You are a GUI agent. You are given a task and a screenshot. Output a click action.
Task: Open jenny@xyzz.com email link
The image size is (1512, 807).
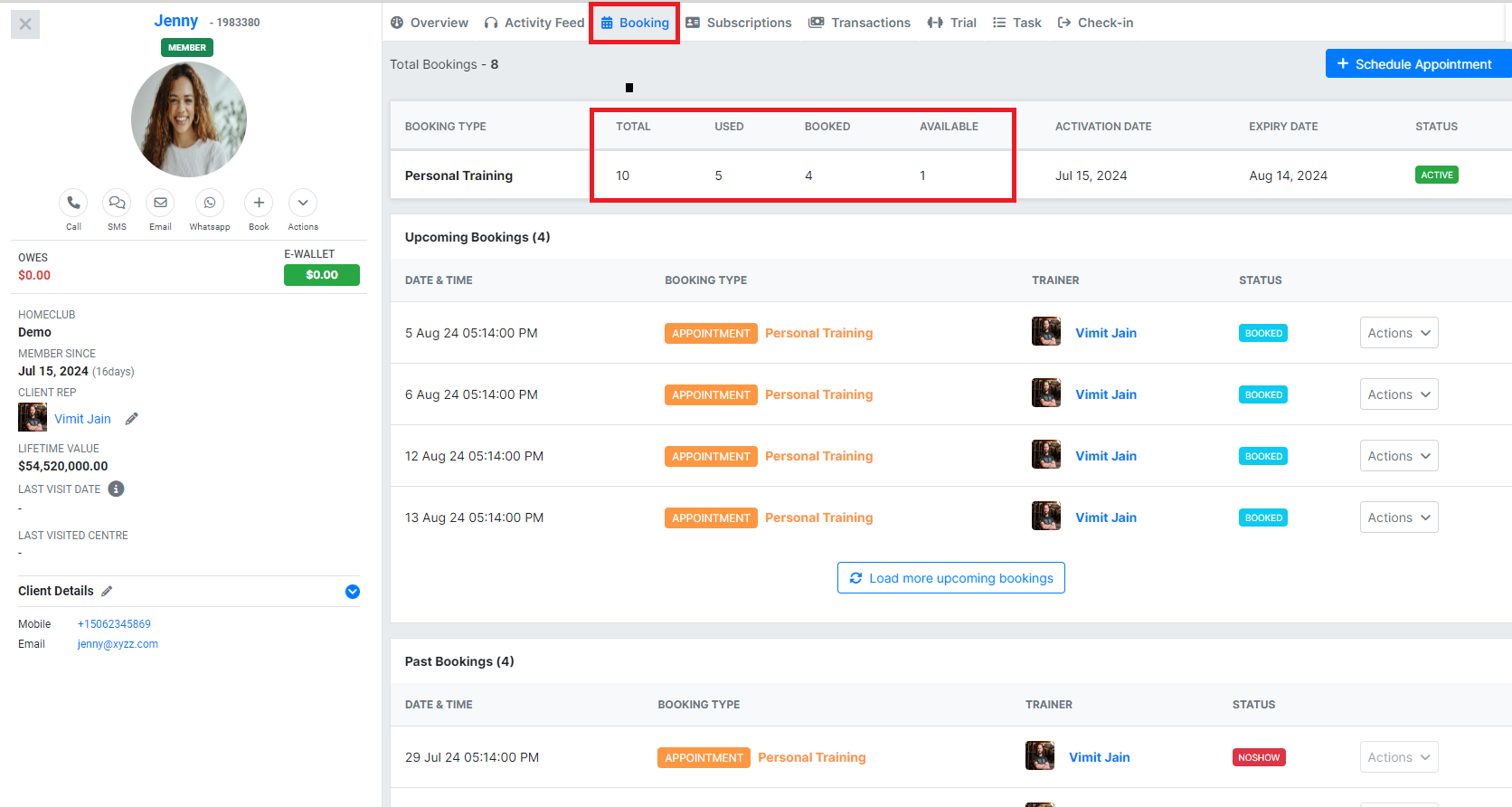tap(118, 644)
